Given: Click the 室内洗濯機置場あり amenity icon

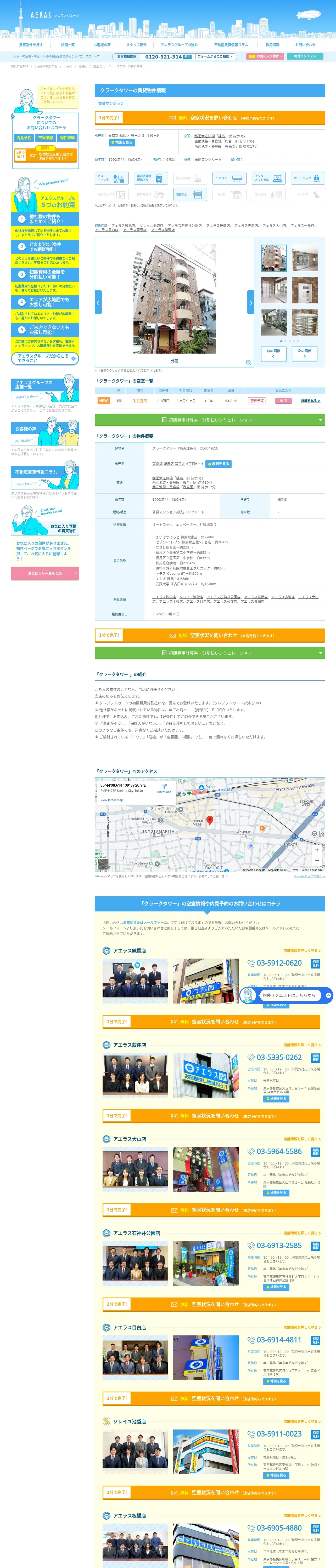Looking at the screenshot, I should pyautogui.click(x=151, y=178).
